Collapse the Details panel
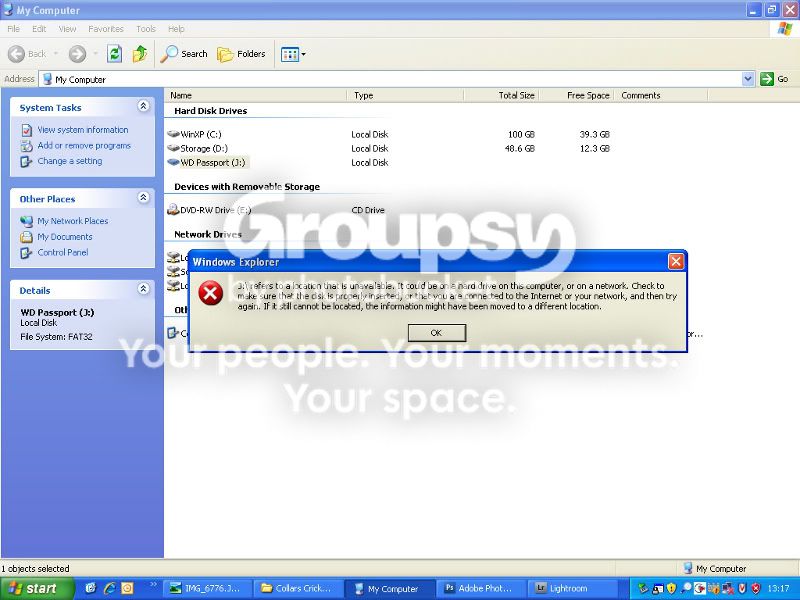This screenshot has width=800, height=600. (x=143, y=289)
